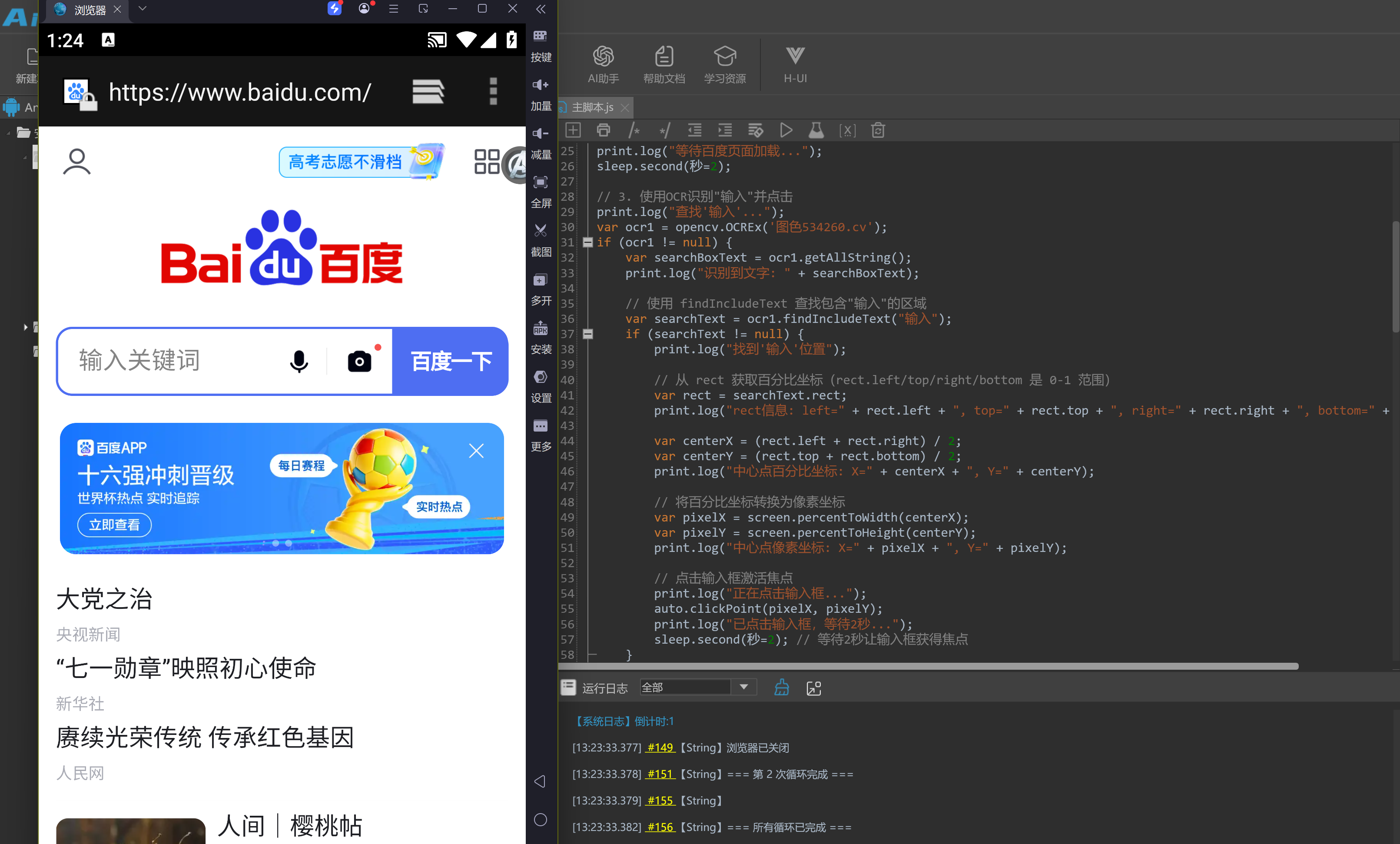Open log line link #149
Screen dimensions: 1400x844
[660, 748]
